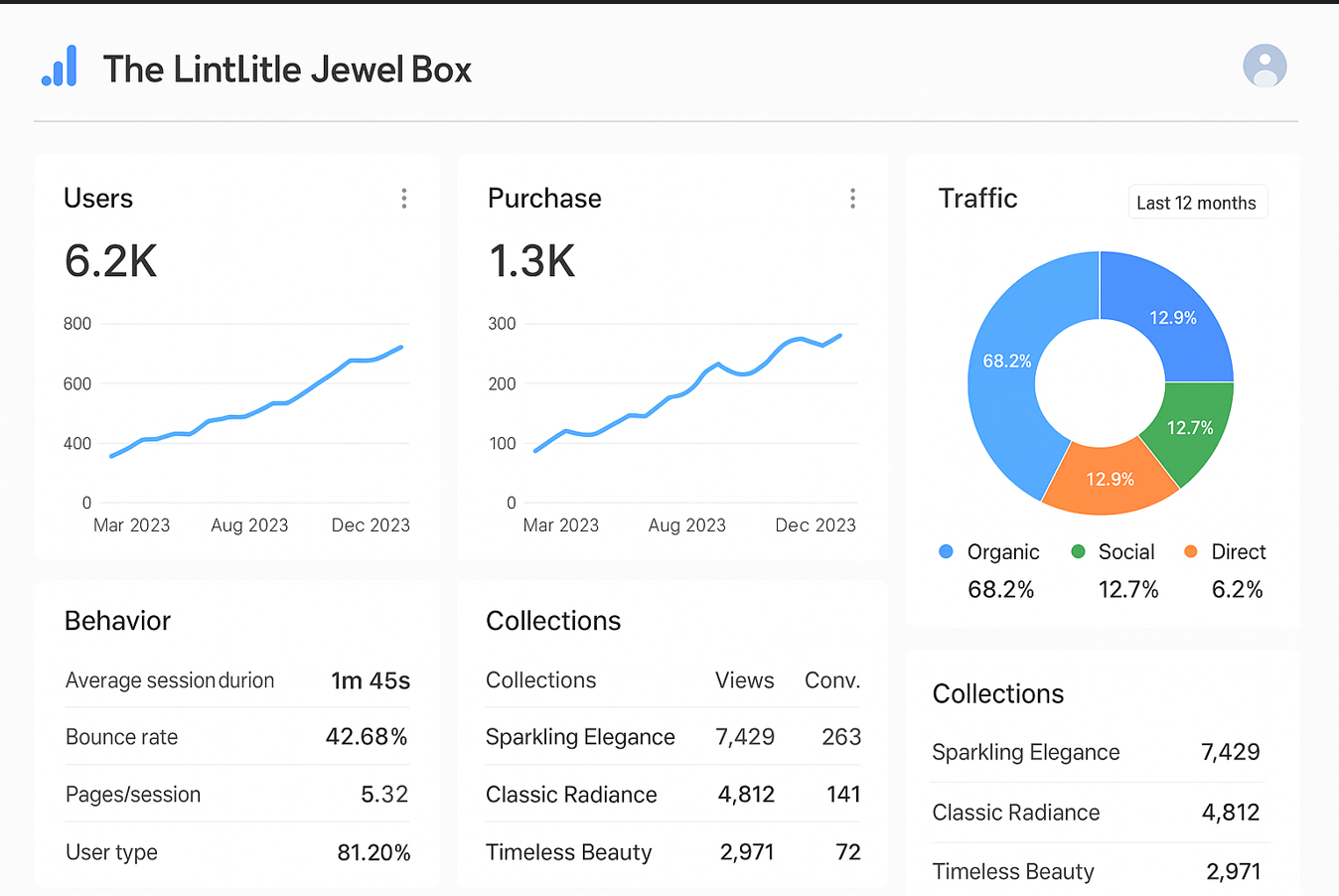Sort table by the Views column header
Screen dimensions: 1339x896
tap(744, 680)
